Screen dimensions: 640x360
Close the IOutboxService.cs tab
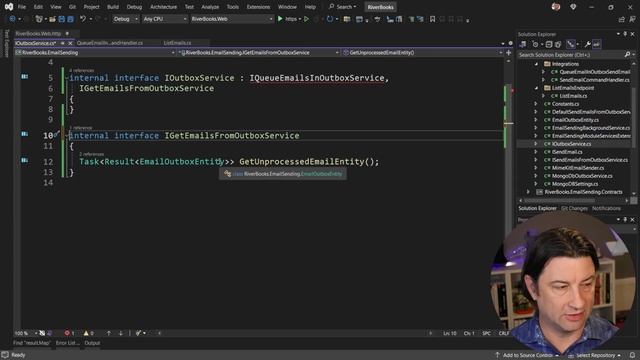(70, 43)
